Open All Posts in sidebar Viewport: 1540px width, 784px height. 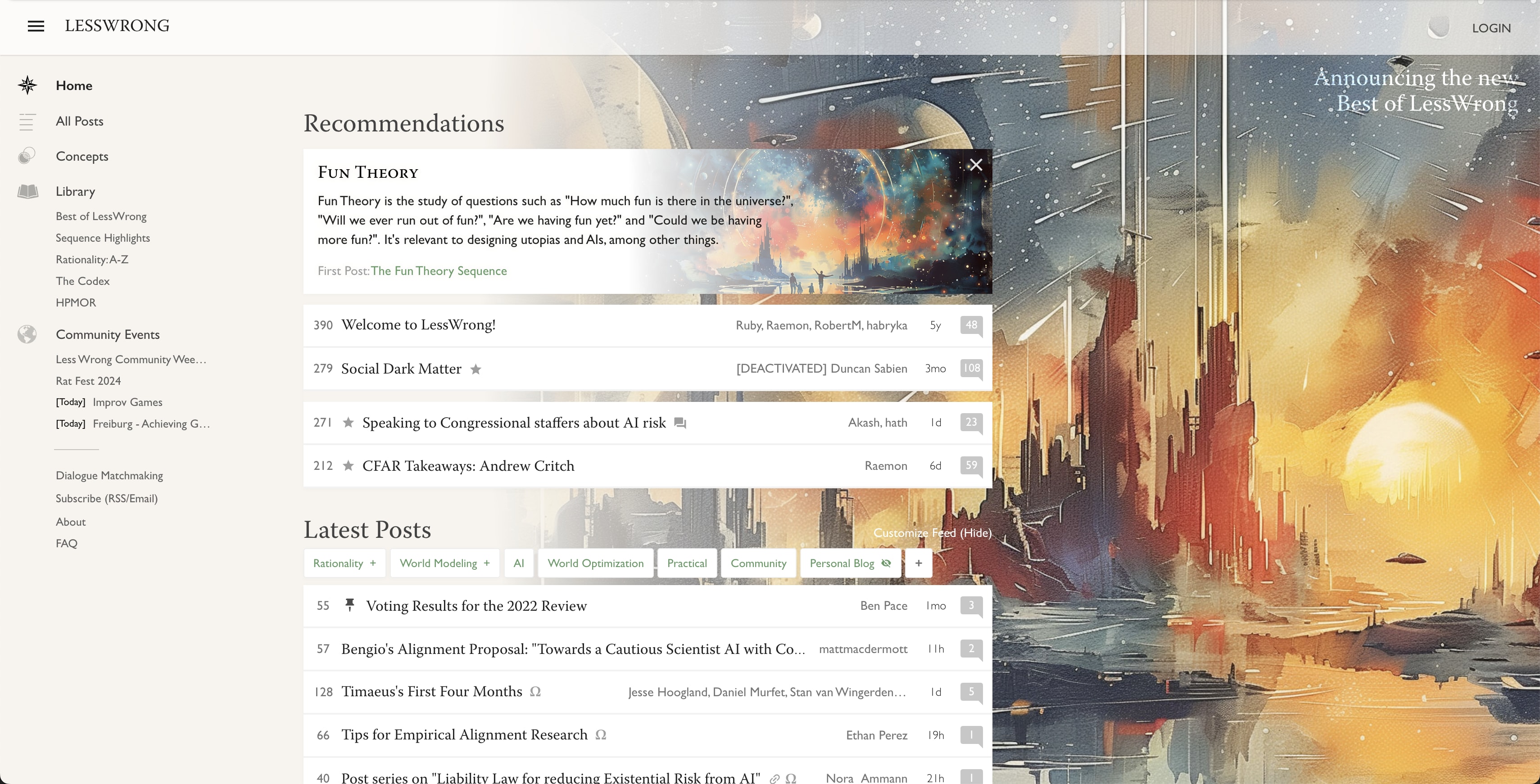point(80,122)
